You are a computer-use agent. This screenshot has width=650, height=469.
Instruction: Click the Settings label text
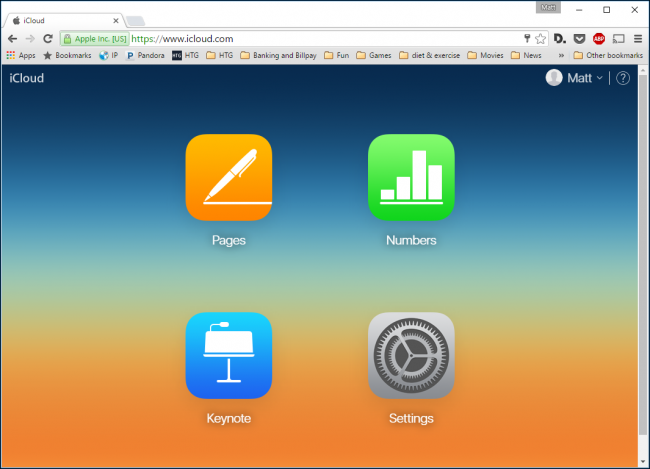[x=411, y=418]
